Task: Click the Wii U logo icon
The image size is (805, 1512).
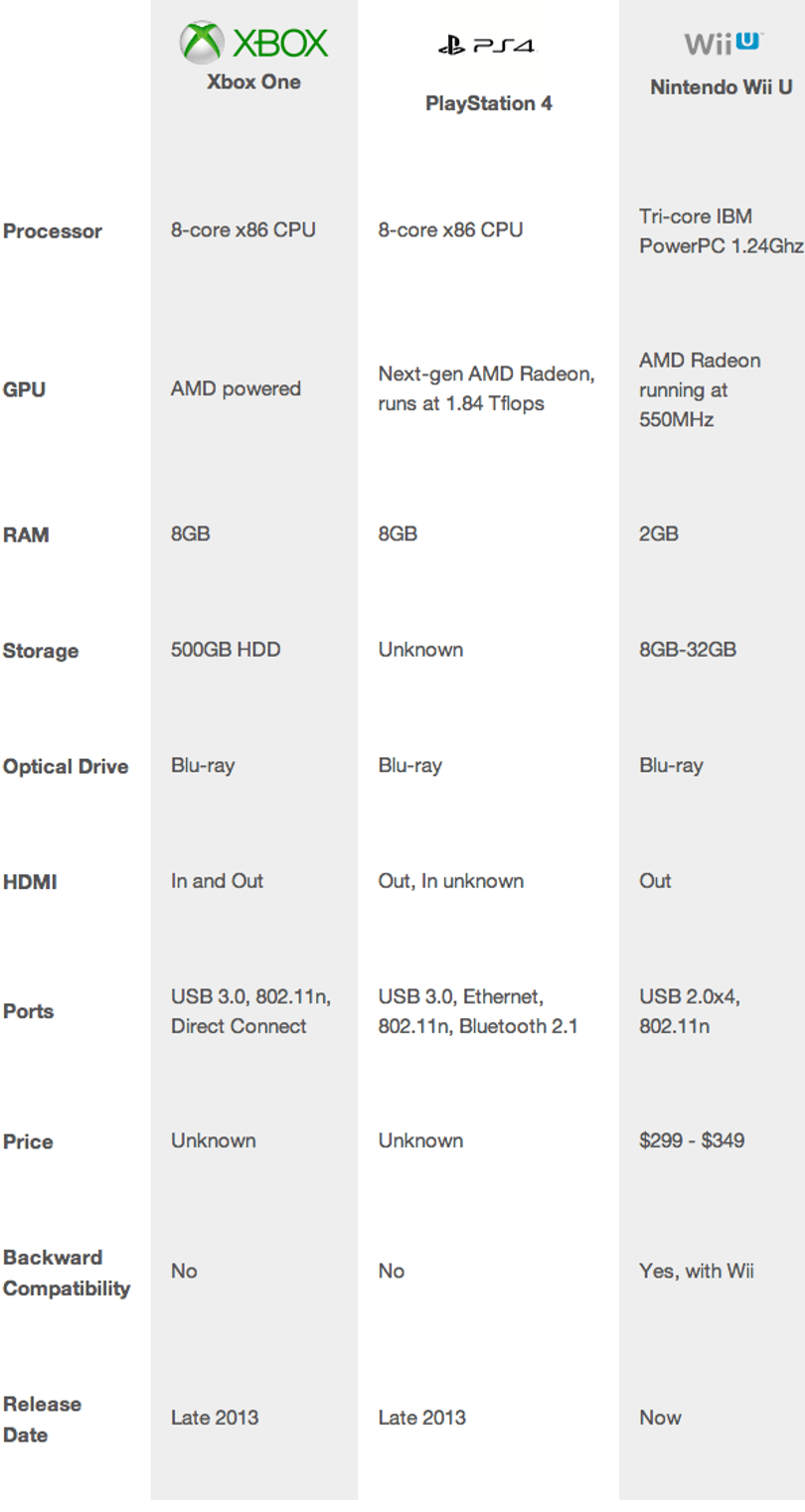Action: (x=723, y=43)
